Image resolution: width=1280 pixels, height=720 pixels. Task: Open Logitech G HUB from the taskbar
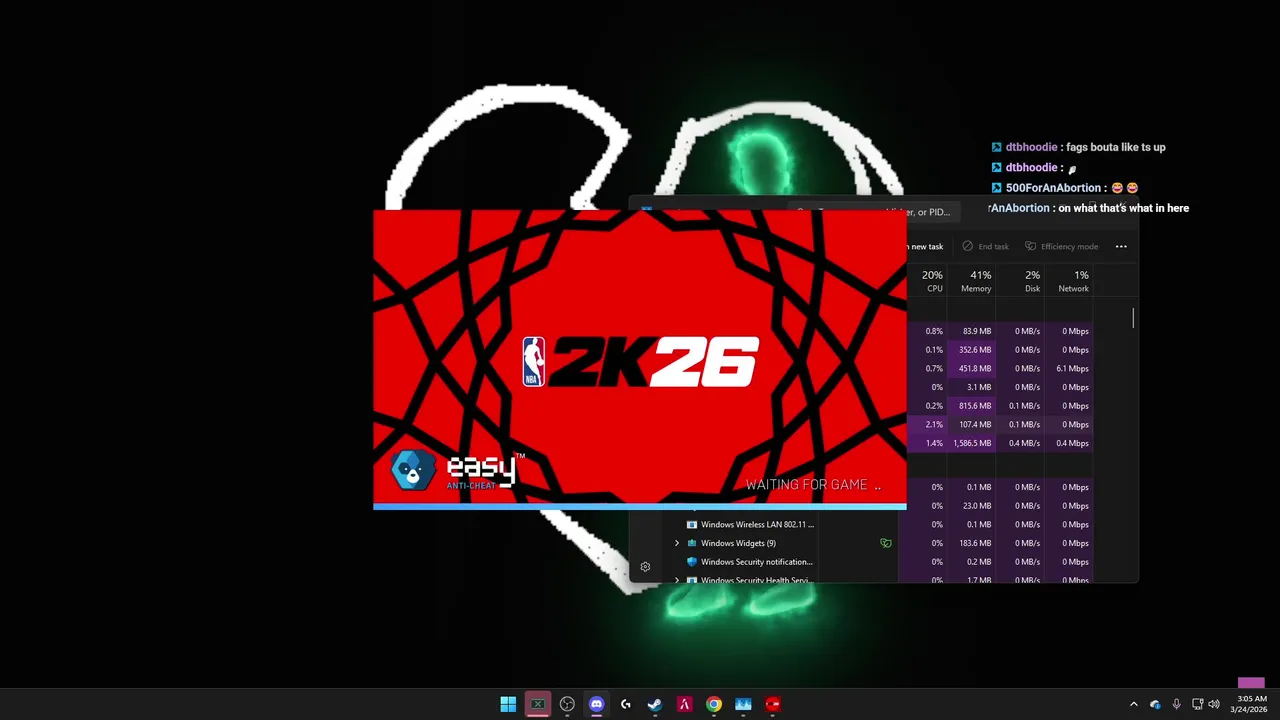click(626, 704)
